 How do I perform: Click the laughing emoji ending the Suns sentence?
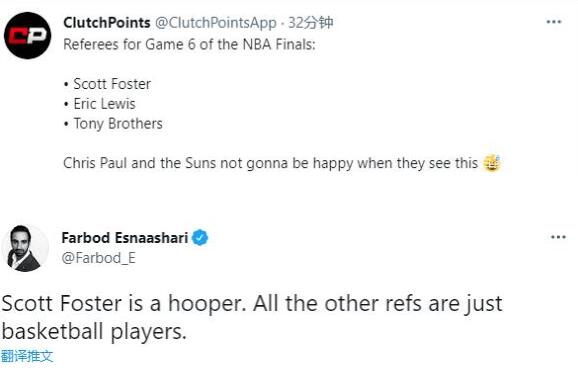point(491,163)
